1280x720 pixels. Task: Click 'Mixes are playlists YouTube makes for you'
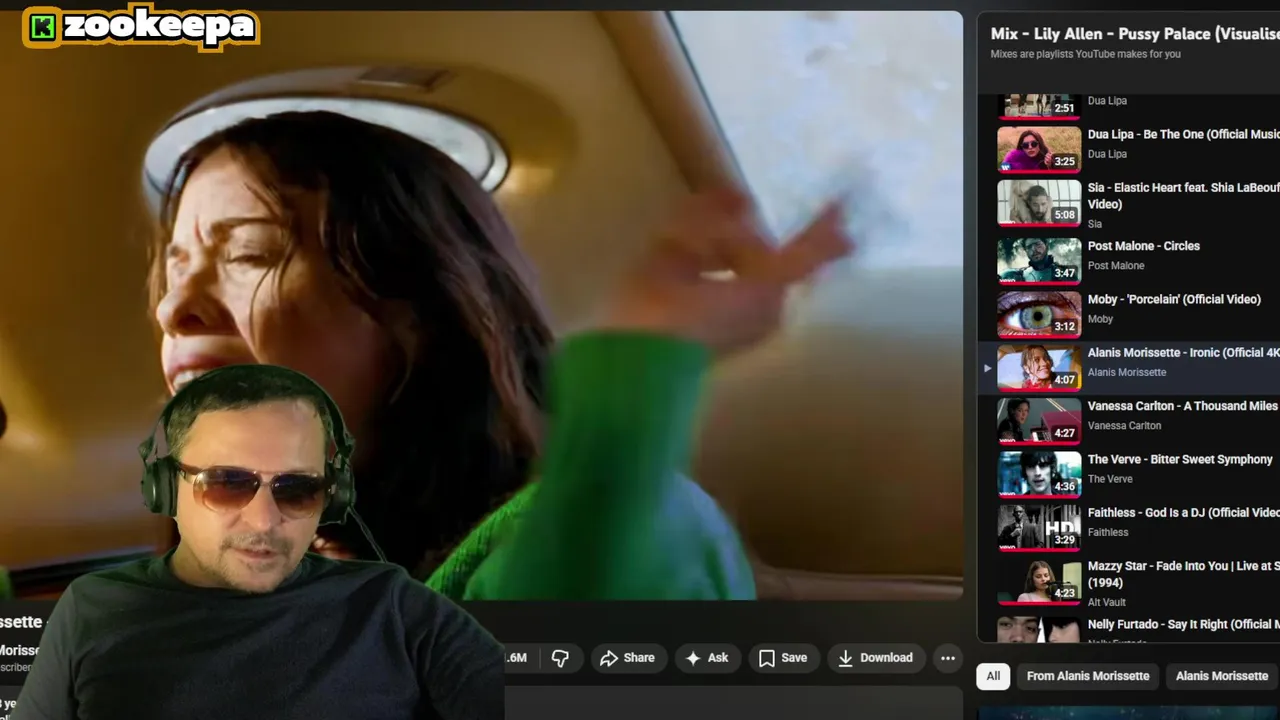coord(1085,54)
